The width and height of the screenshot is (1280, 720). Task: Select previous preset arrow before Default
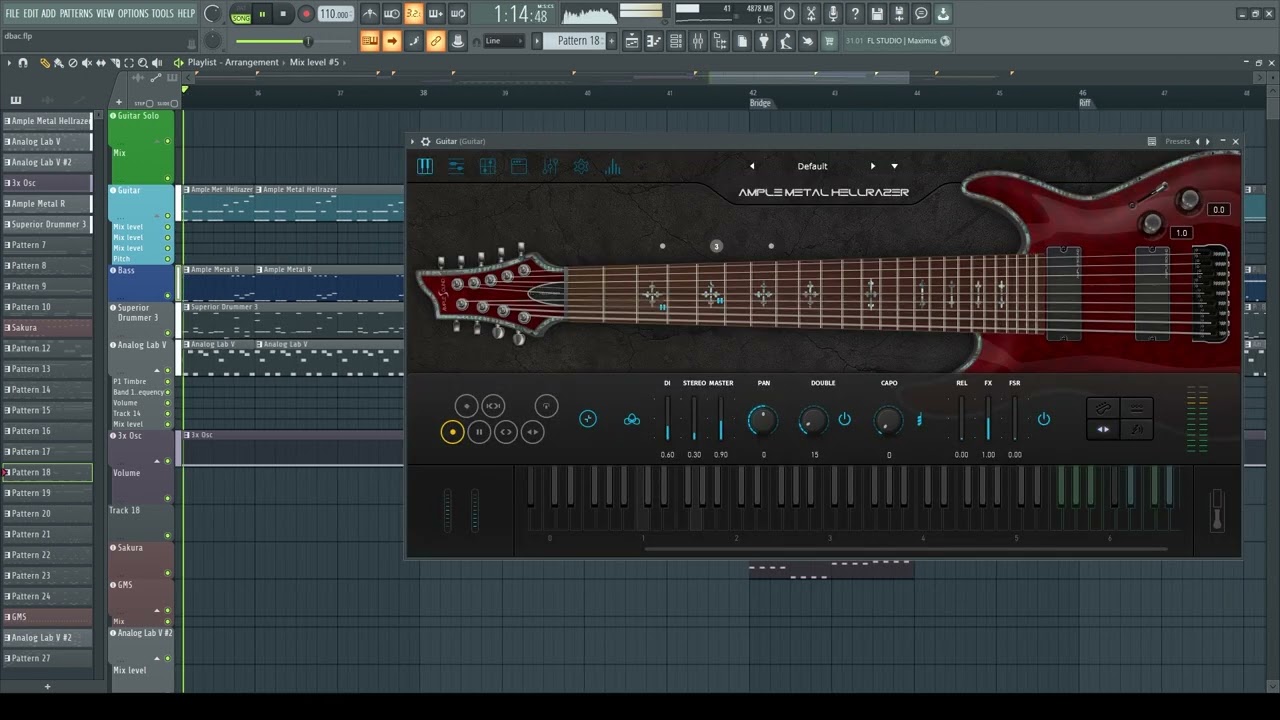pyautogui.click(x=752, y=166)
